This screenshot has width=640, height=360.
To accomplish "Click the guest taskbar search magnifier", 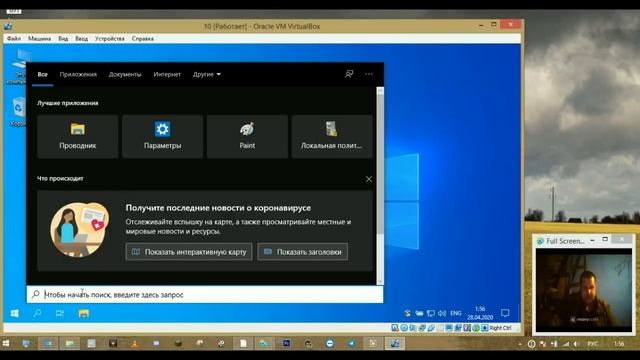I will [37, 313].
